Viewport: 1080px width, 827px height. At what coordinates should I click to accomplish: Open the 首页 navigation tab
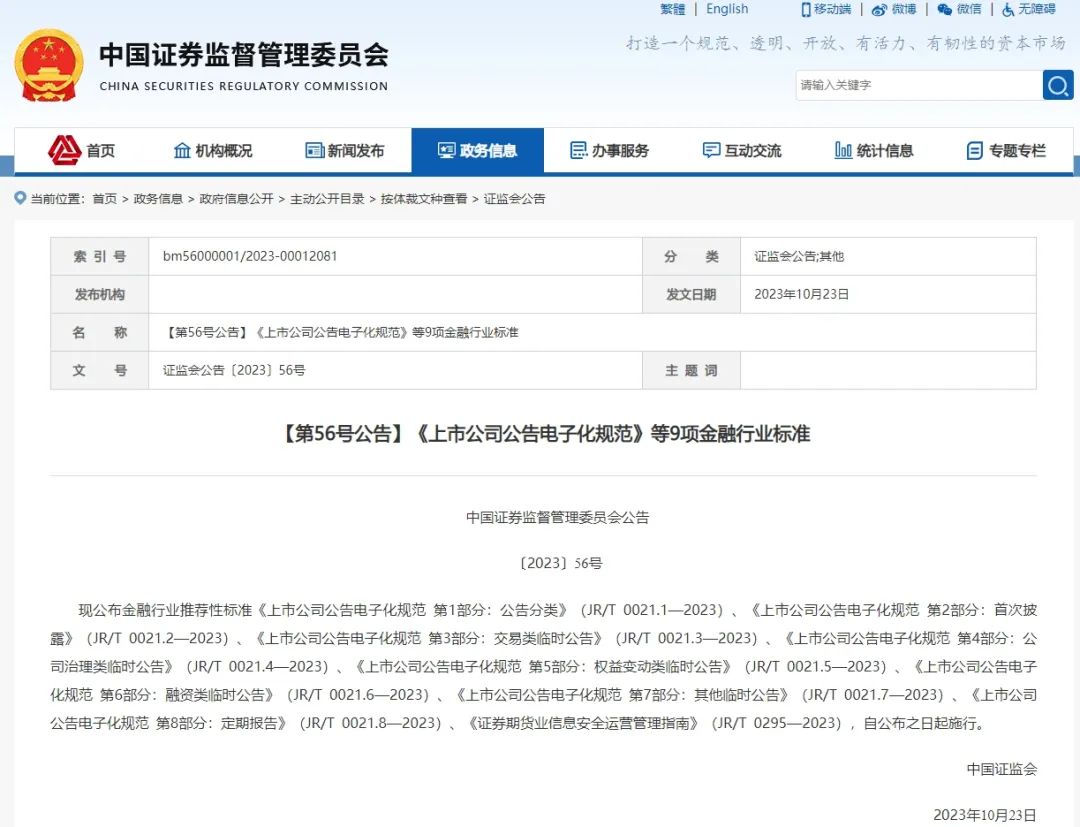[81, 150]
